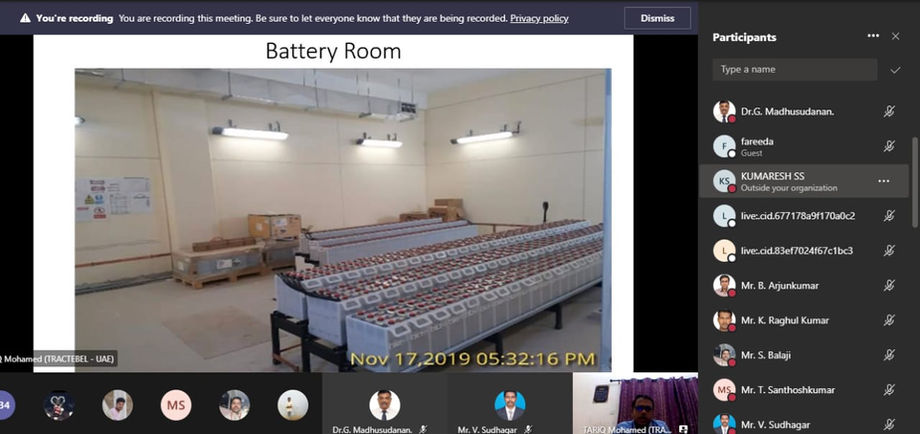Click the Type a name field

795,69
